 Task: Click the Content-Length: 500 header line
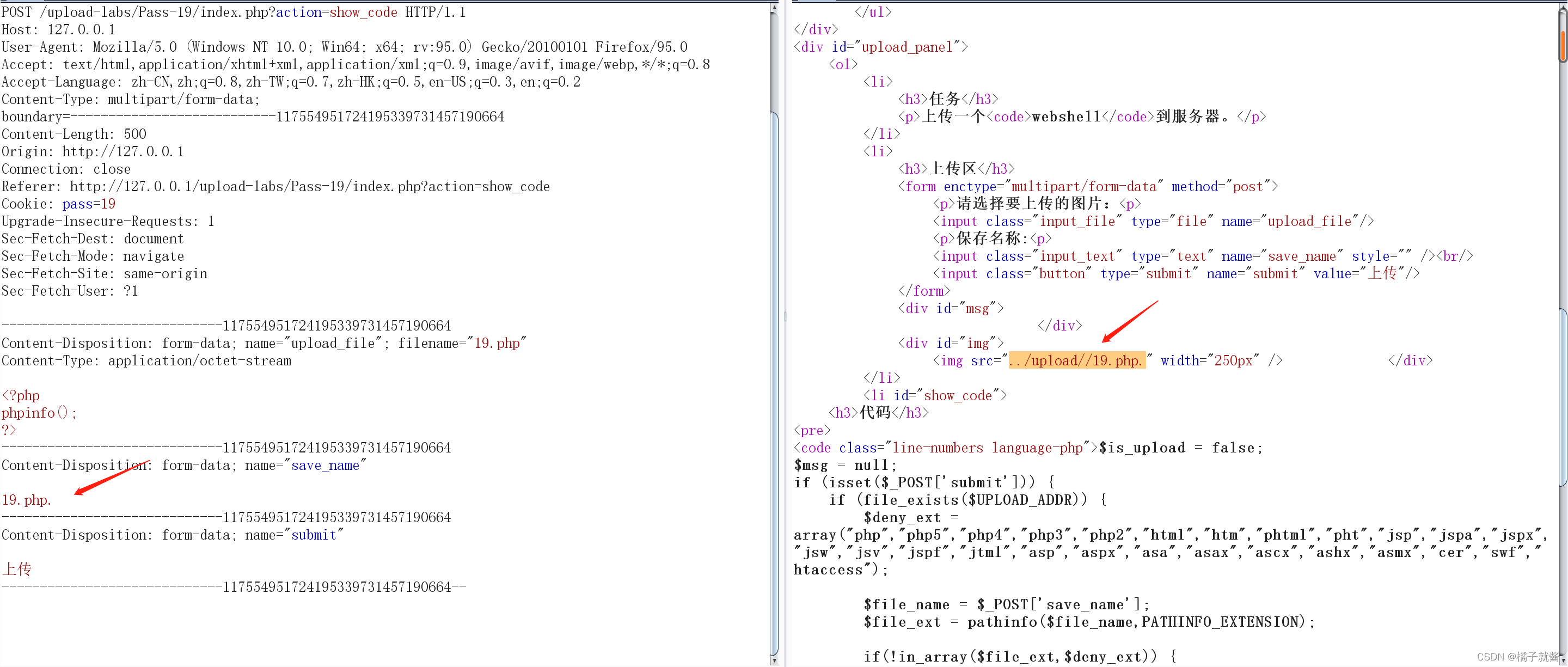[73, 134]
